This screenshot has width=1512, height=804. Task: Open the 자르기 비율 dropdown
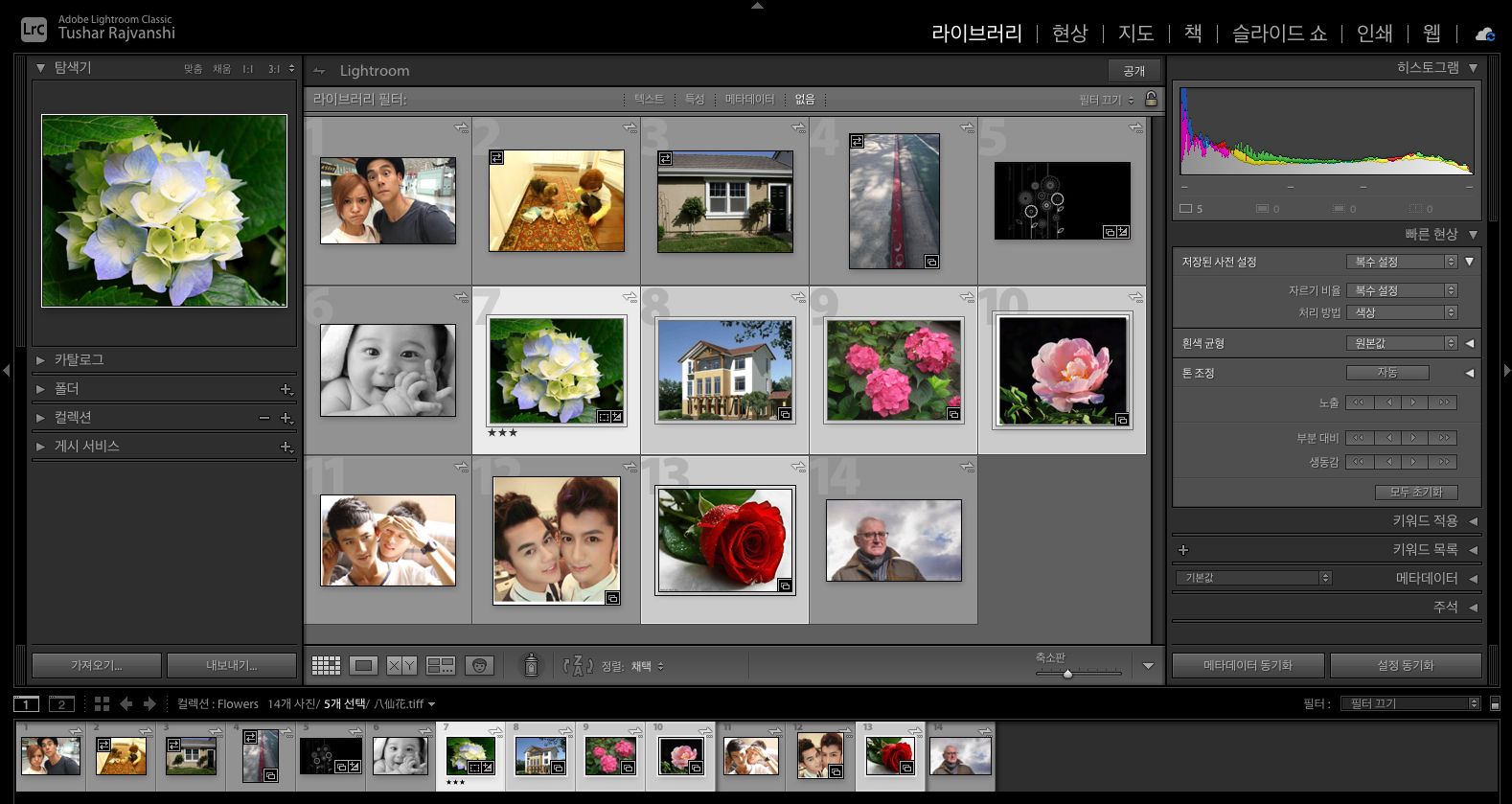[x=1402, y=290]
